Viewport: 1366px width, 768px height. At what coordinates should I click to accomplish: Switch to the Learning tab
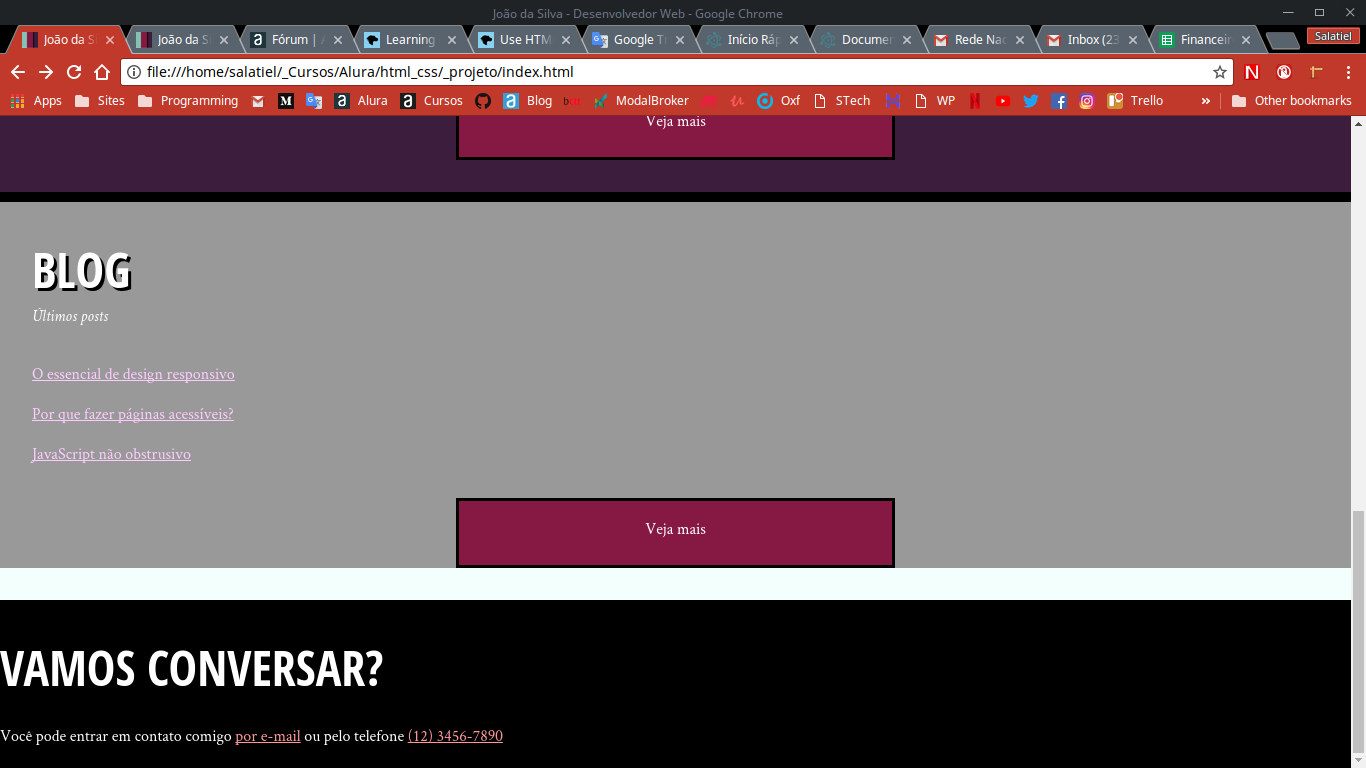click(411, 40)
